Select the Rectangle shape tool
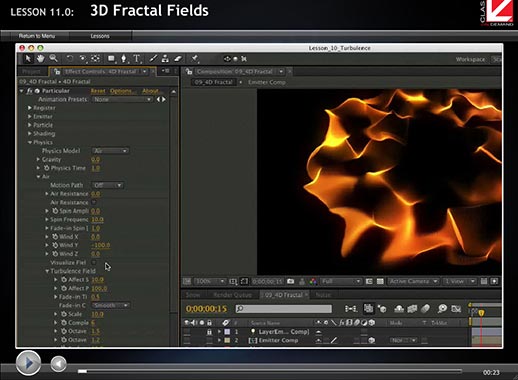The width and height of the screenshot is (518, 380). coord(111,59)
